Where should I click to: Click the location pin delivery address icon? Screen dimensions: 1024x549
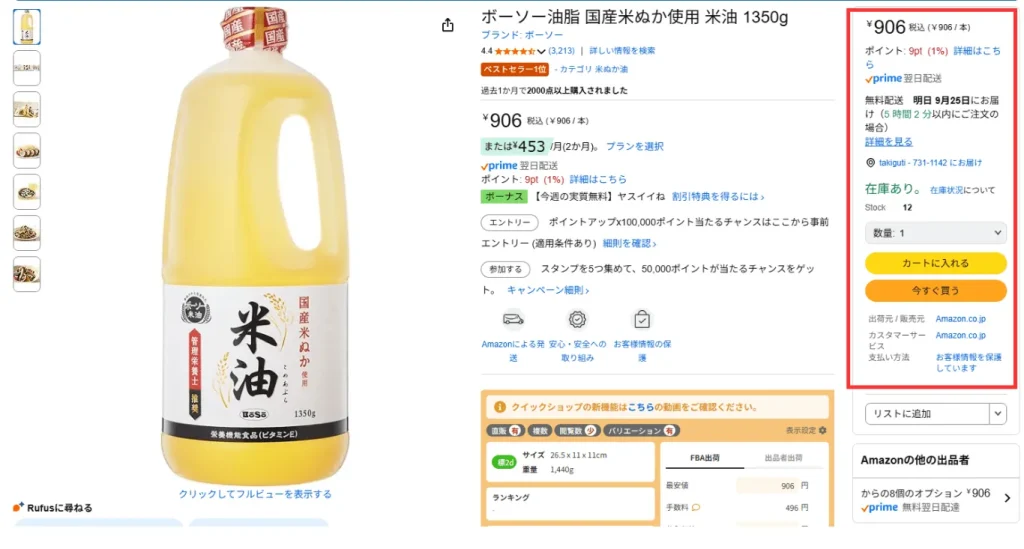pyautogui.click(x=870, y=162)
